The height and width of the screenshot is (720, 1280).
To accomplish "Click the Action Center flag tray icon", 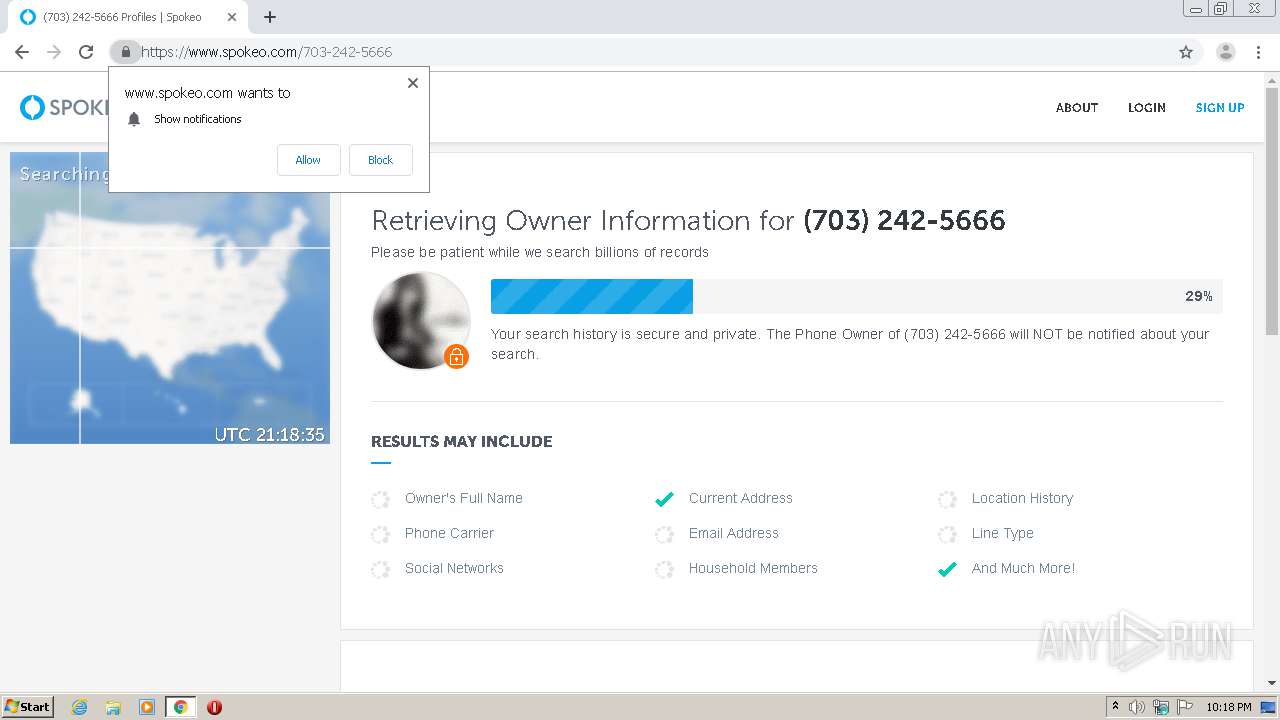I will point(1184,707).
